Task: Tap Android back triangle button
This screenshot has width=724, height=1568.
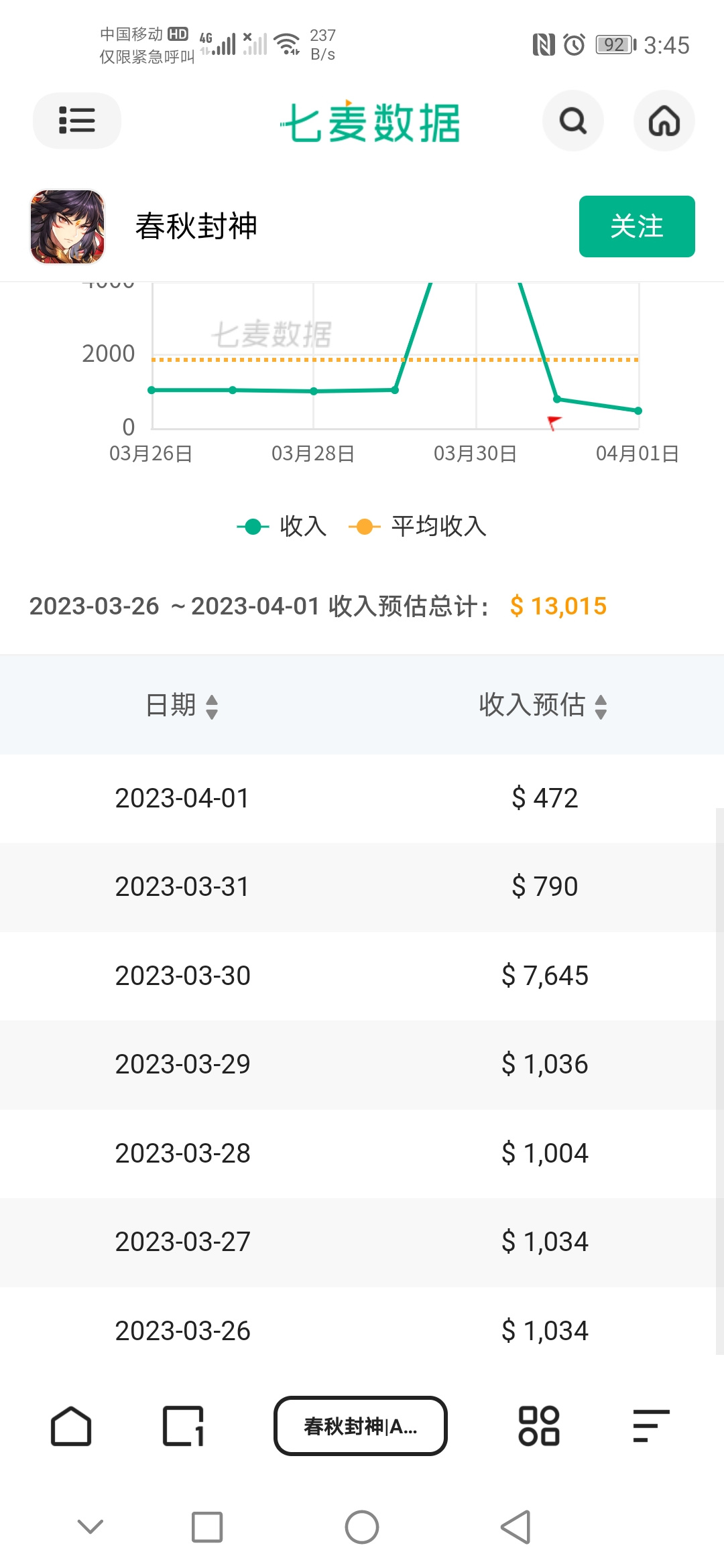Action: click(516, 1527)
